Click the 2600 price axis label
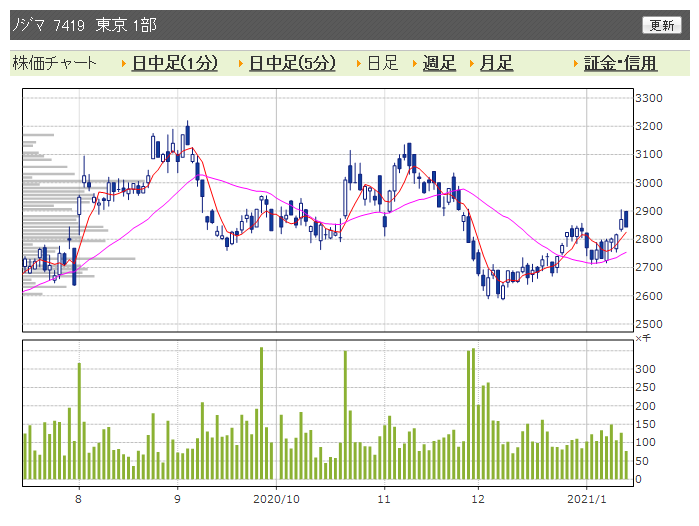This screenshot has height=526, width=699. 649,296
